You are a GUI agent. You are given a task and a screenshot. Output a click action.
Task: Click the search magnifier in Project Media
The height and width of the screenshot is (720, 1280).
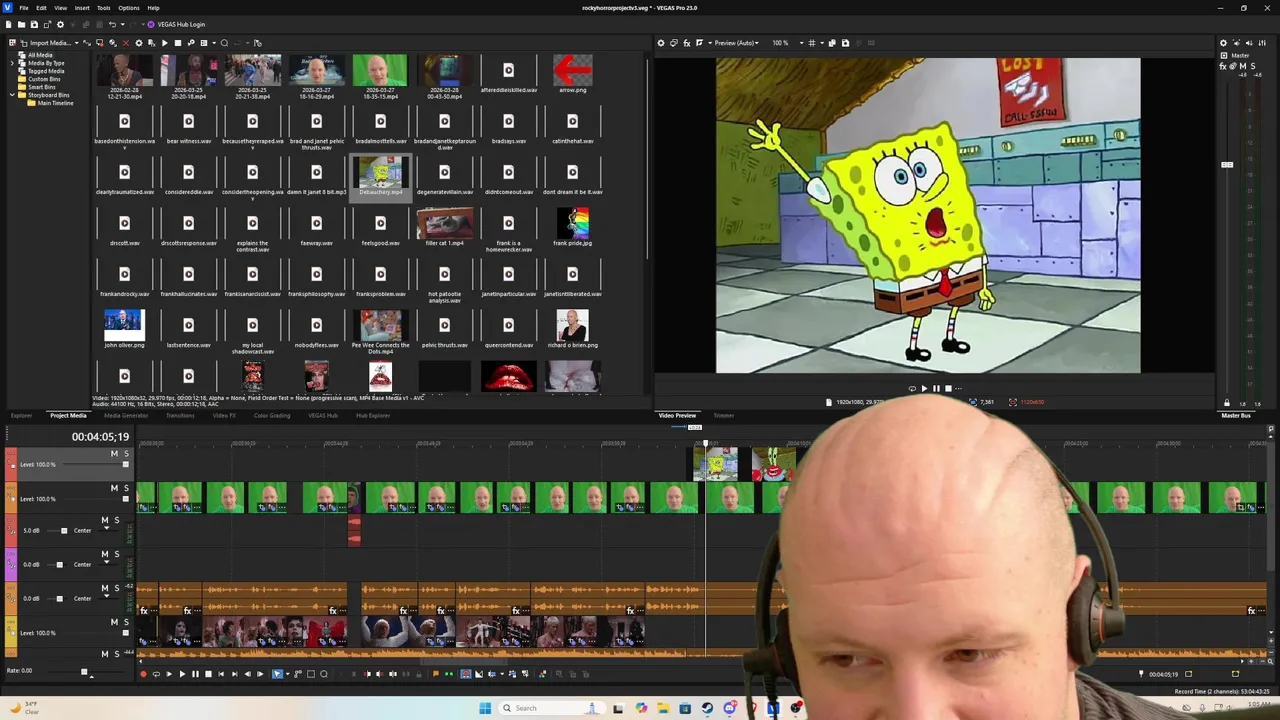pyautogui.click(x=224, y=43)
